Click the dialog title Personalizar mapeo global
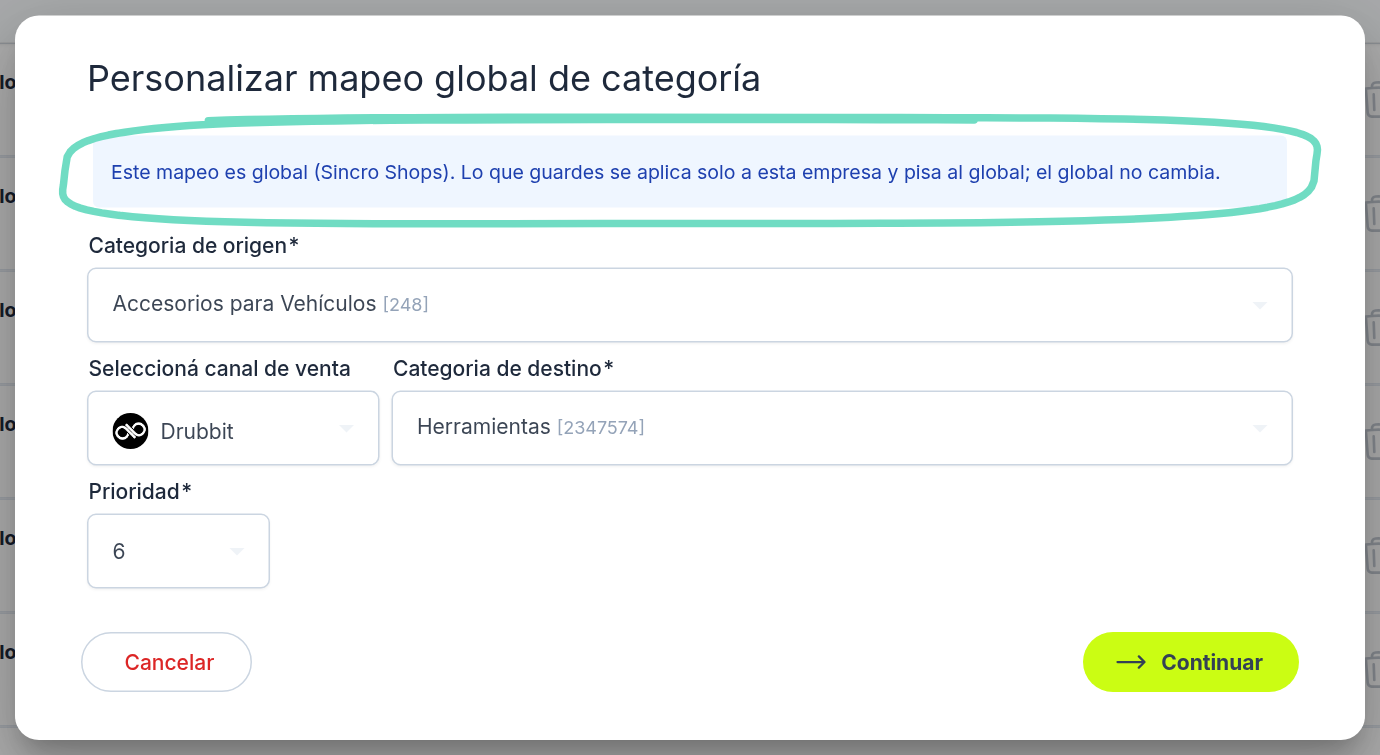The width and height of the screenshot is (1380, 755). 424,78
